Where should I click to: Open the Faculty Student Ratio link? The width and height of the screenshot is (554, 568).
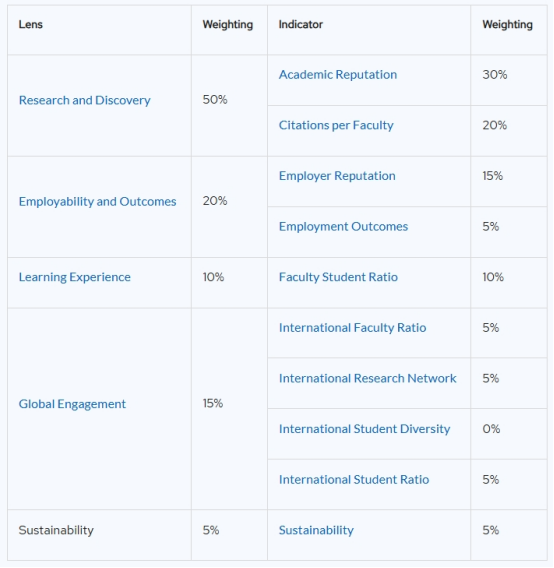338,277
